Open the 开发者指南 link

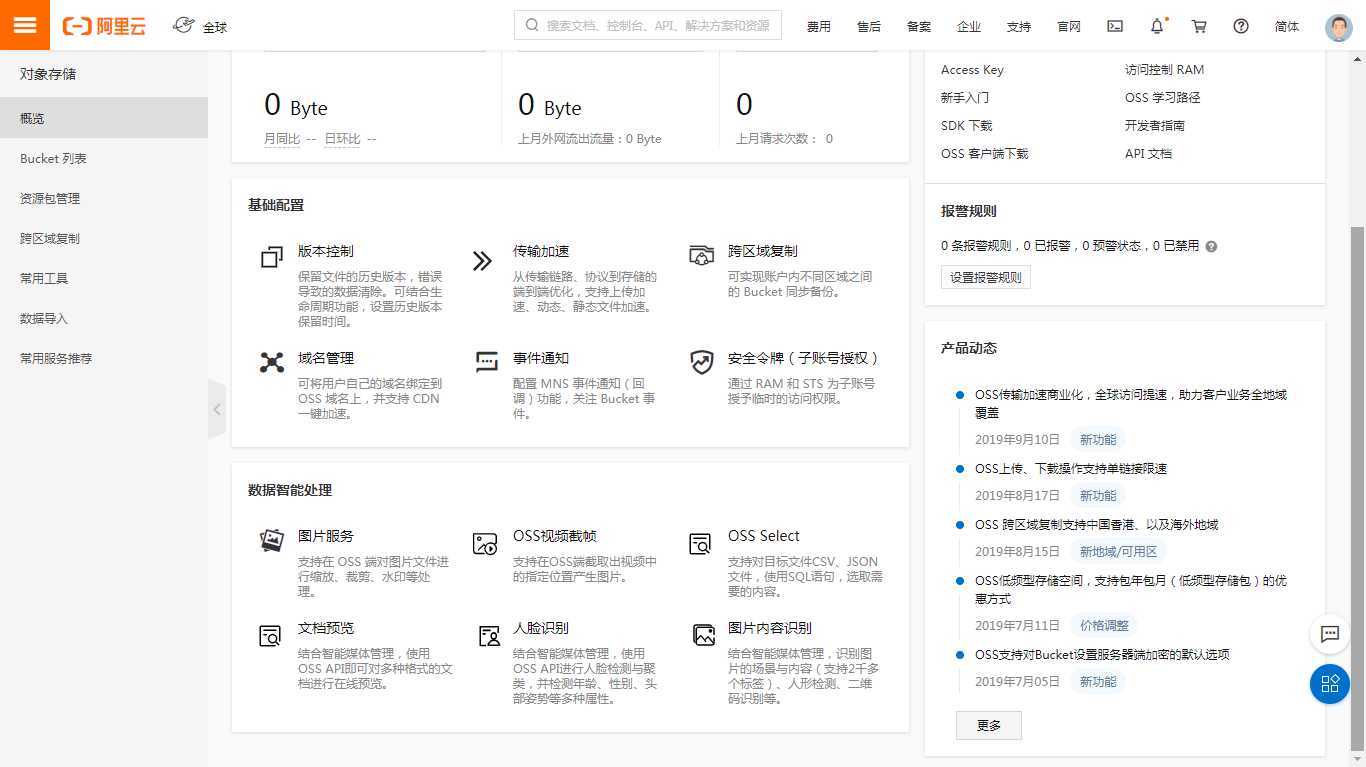point(1155,126)
